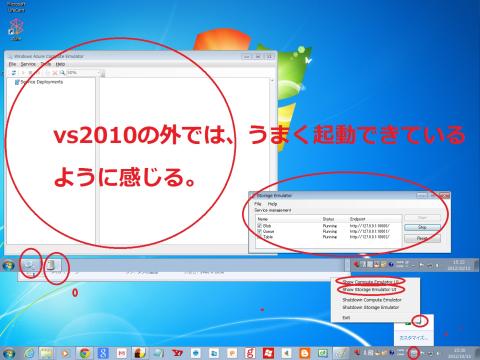Screen dimensions: 480x360
Task: Click the Start orb on the upper taskbar
Action: (8, 266)
